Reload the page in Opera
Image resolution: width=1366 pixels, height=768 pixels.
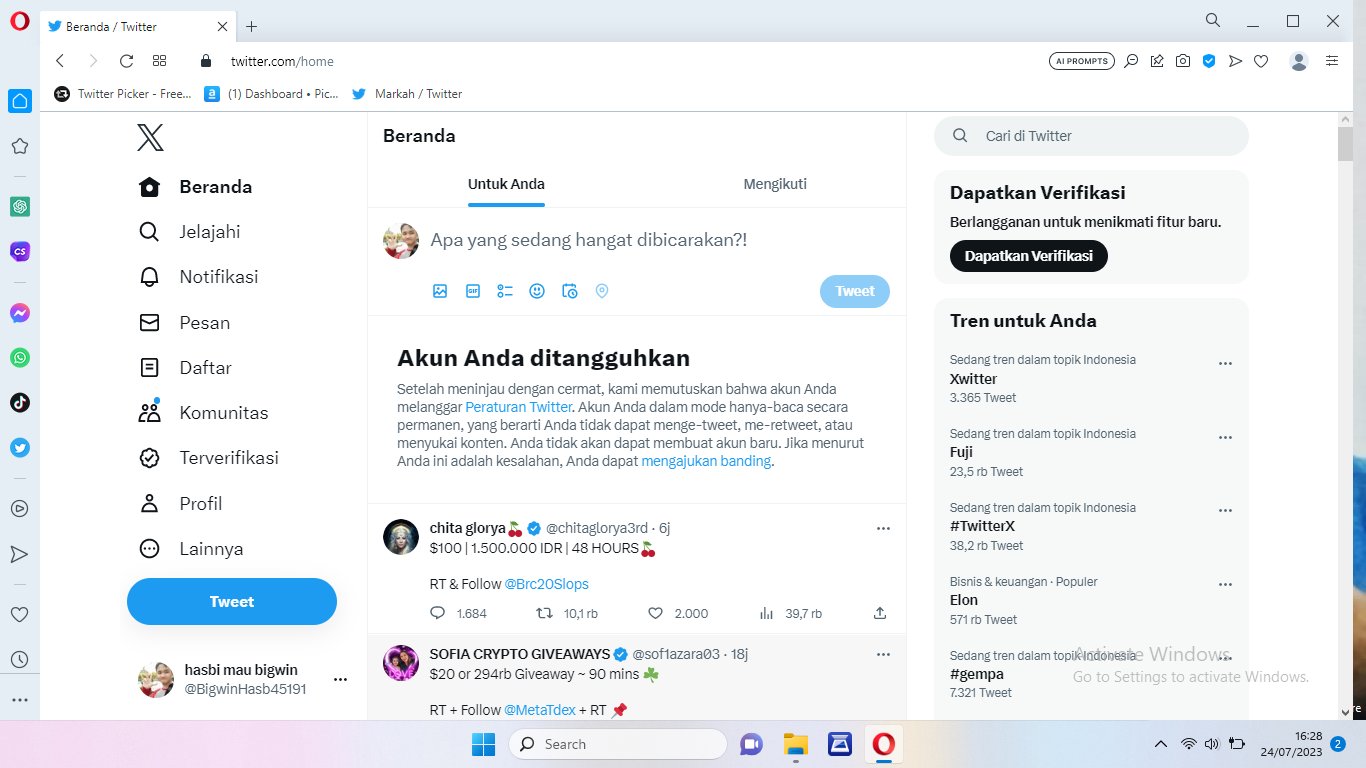click(x=126, y=61)
